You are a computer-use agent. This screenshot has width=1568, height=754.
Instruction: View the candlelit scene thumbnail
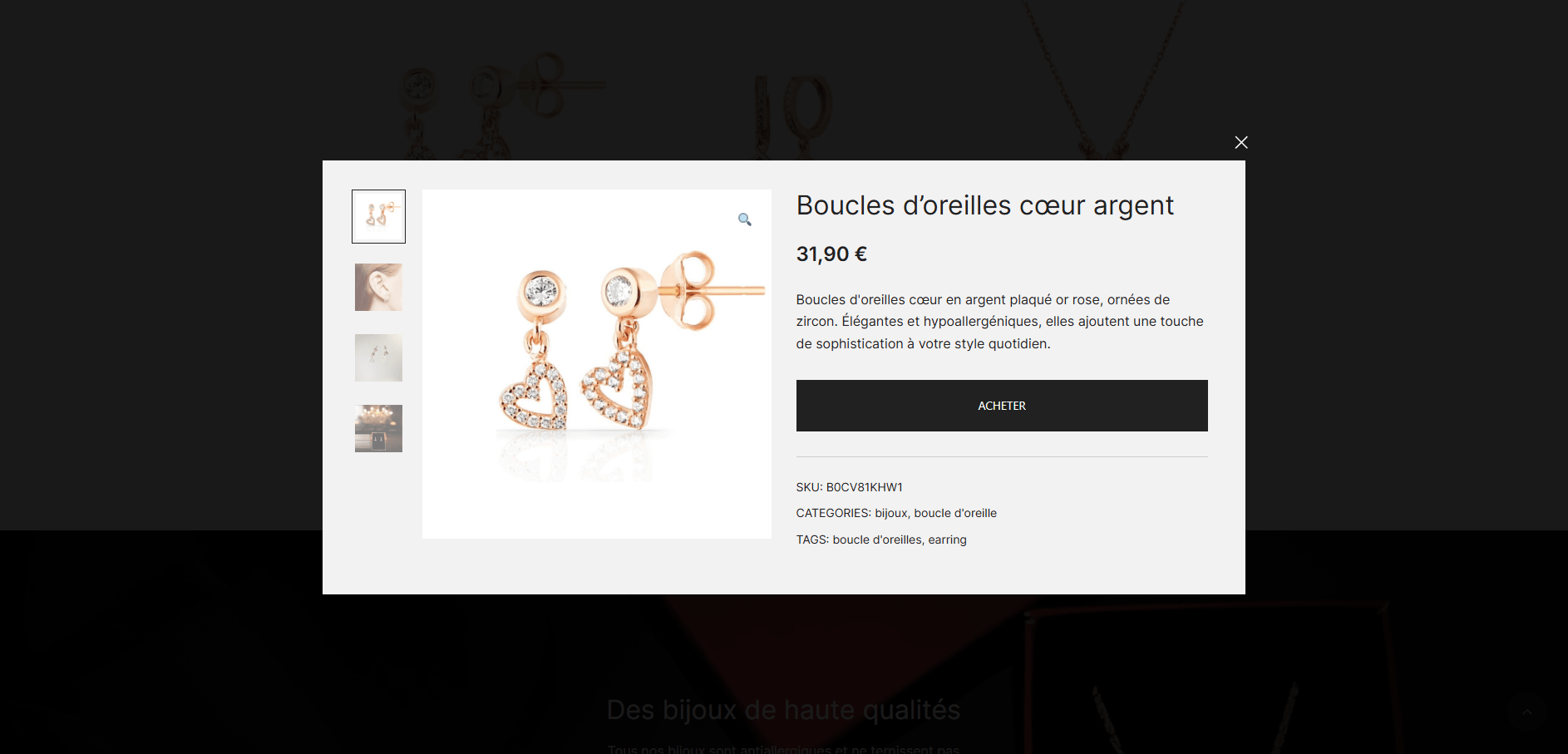pos(378,428)
